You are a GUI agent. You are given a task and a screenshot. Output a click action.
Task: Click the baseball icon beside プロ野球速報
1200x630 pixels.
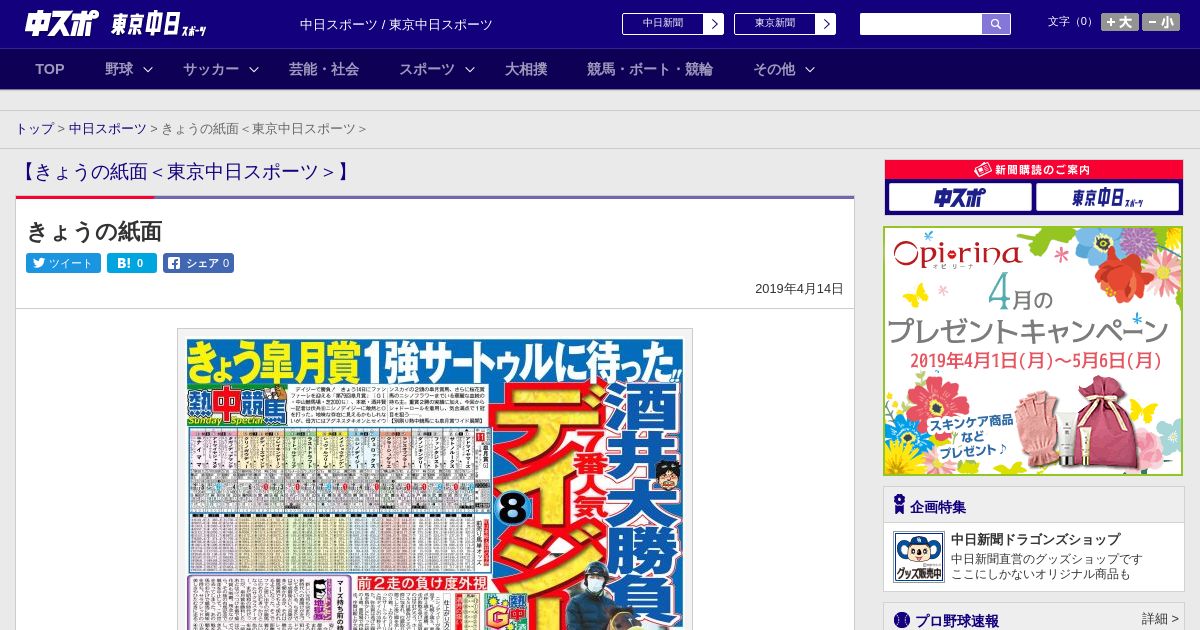901,620
